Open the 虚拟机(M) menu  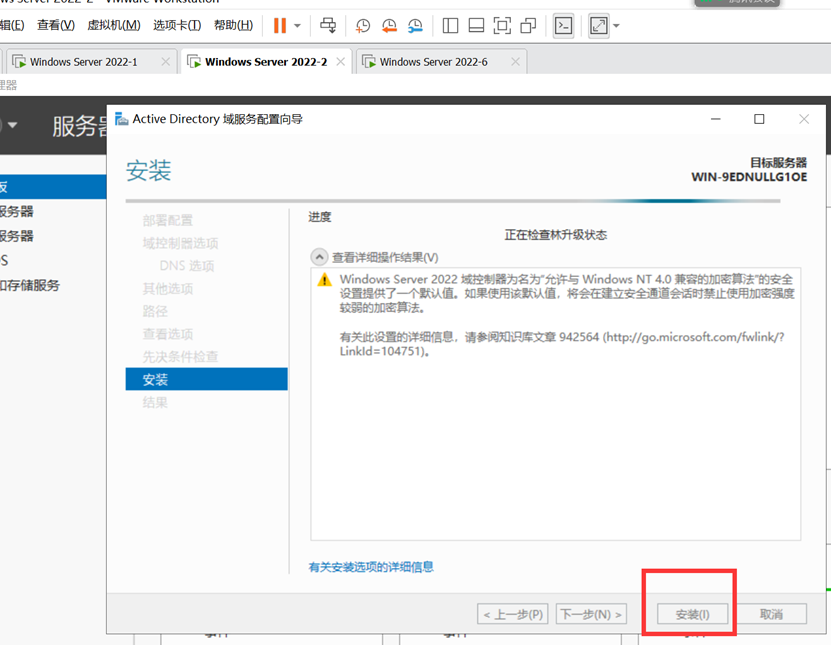[x=113, y=25]
